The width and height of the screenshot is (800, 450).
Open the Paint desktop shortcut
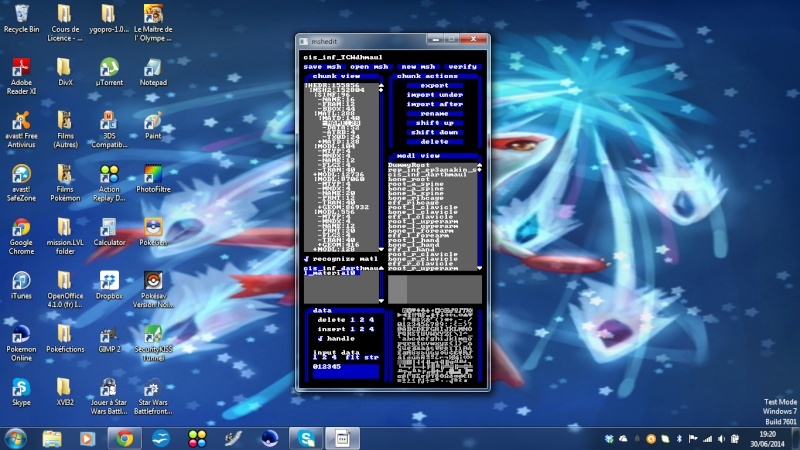pyautogui.click(x=153, y=126)
